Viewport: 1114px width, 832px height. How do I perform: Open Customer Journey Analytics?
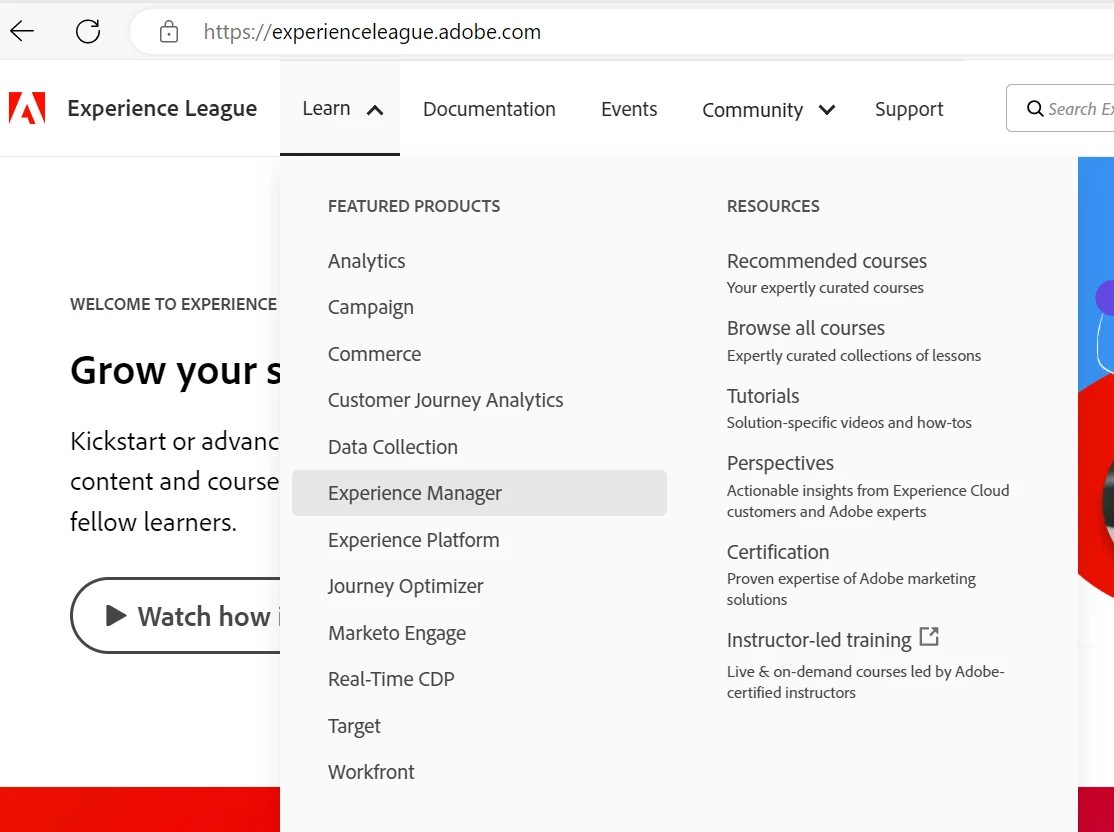coord(445,400)
